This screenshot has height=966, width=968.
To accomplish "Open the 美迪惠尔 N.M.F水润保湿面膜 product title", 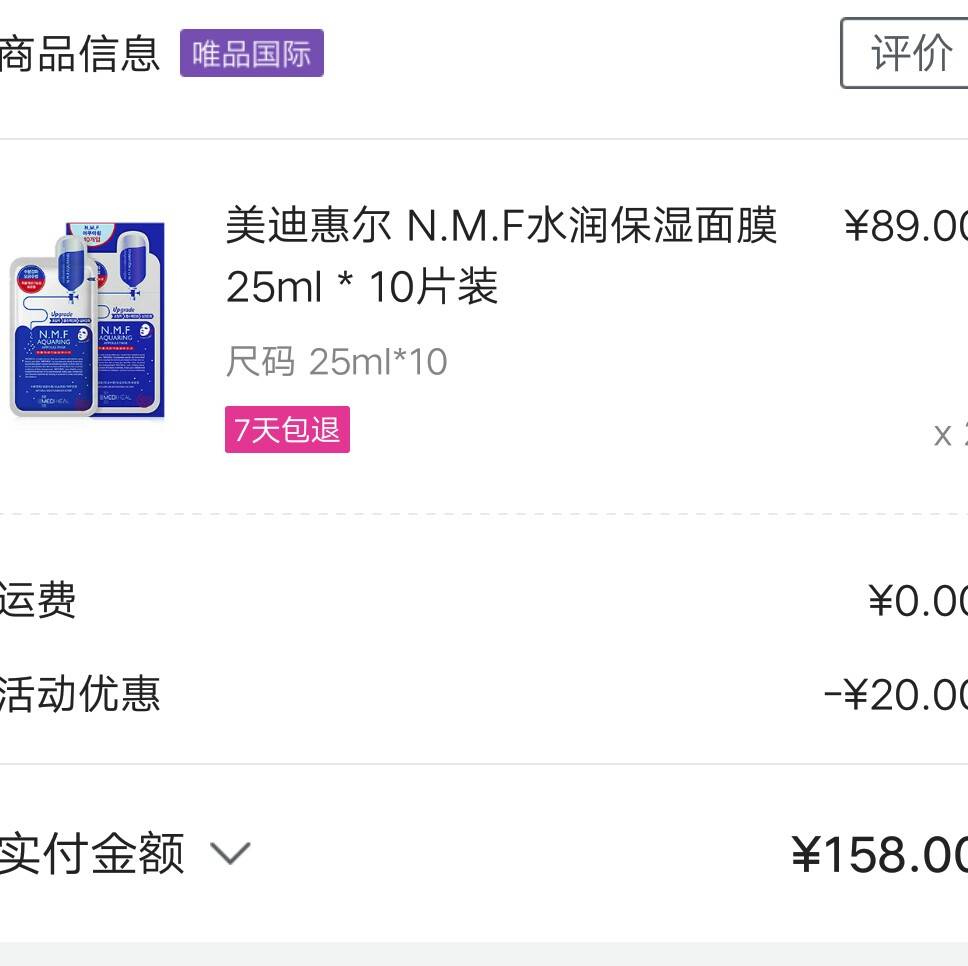I will (x=500, y=226).
